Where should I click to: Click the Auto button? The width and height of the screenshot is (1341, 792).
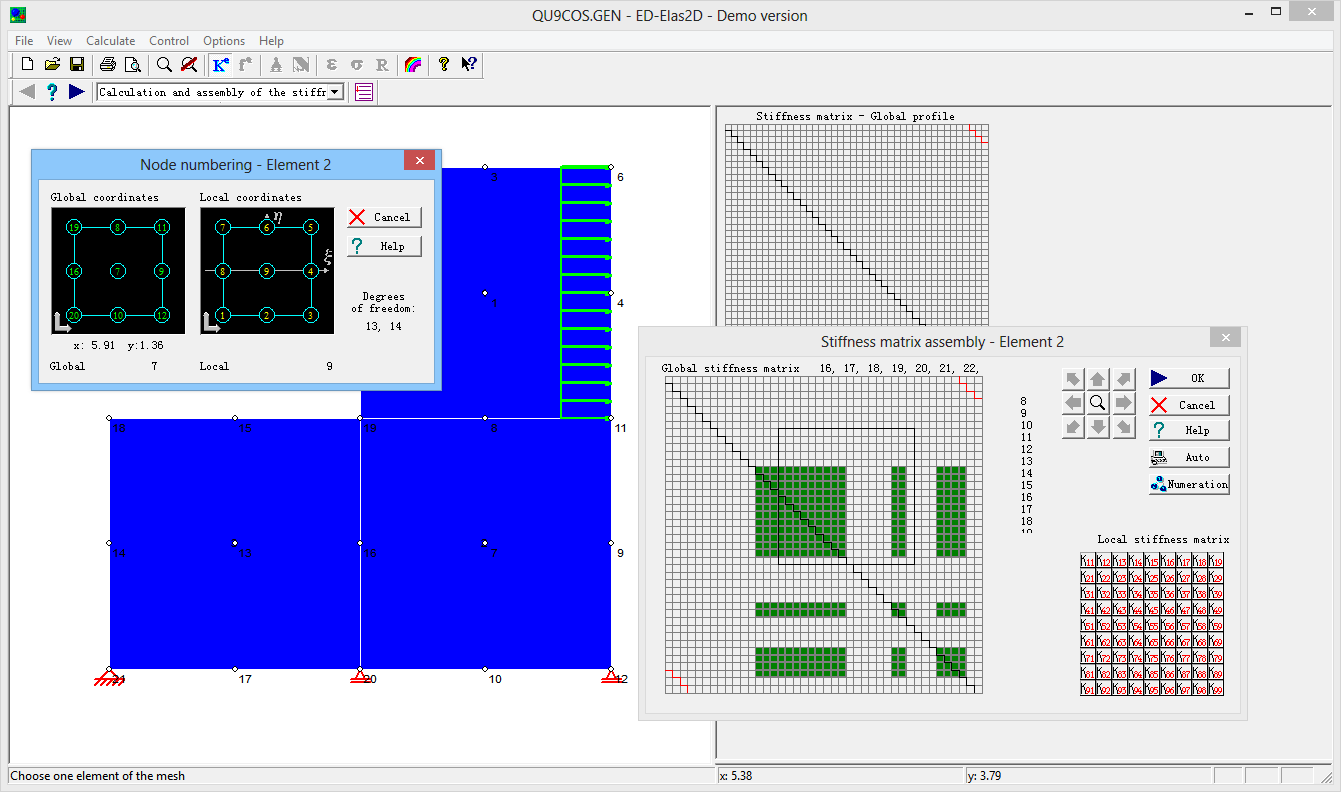[1189, 457]
